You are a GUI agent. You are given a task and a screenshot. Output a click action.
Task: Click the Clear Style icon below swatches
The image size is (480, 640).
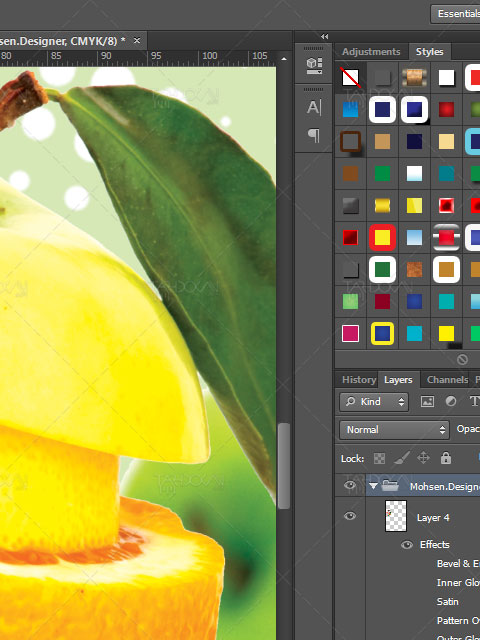tap(462, 359)
